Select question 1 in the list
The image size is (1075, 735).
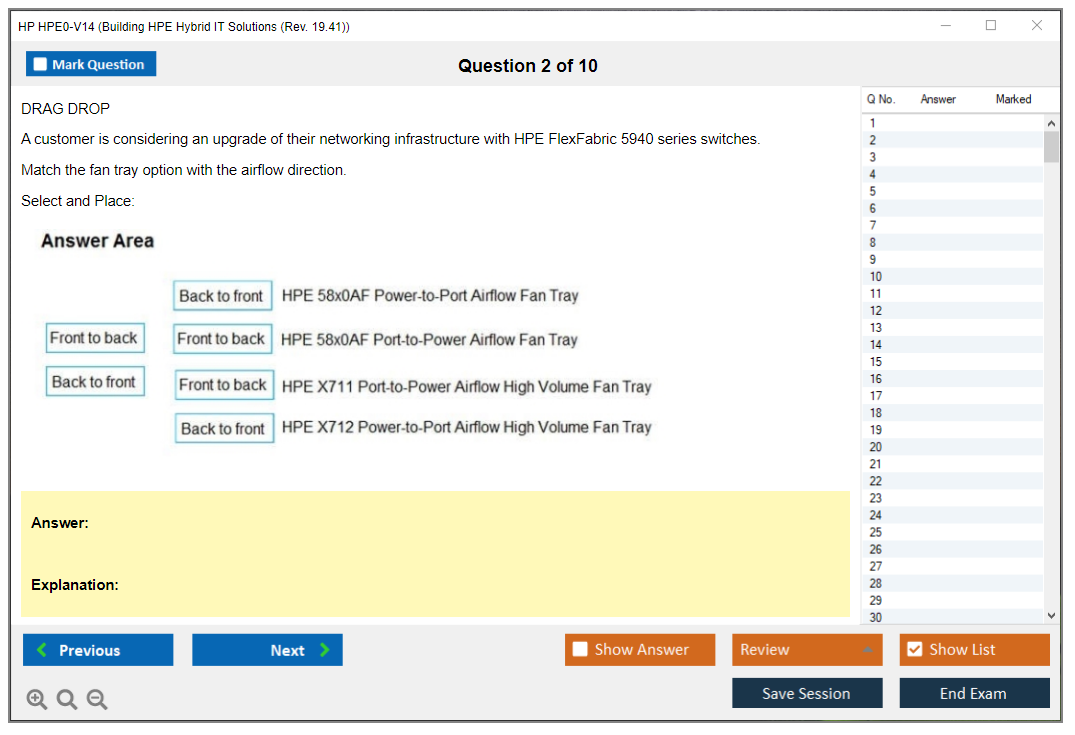pos(873,123)
